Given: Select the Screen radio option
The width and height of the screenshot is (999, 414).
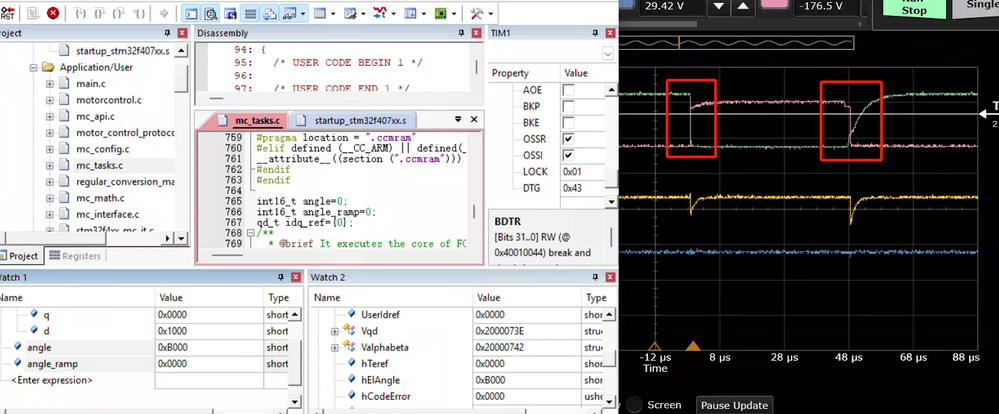Looking at the screenshot, I should tap(634, 405).
